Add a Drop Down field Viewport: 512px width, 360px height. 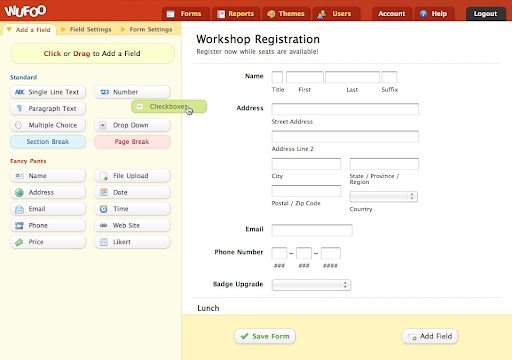[132, 125]
